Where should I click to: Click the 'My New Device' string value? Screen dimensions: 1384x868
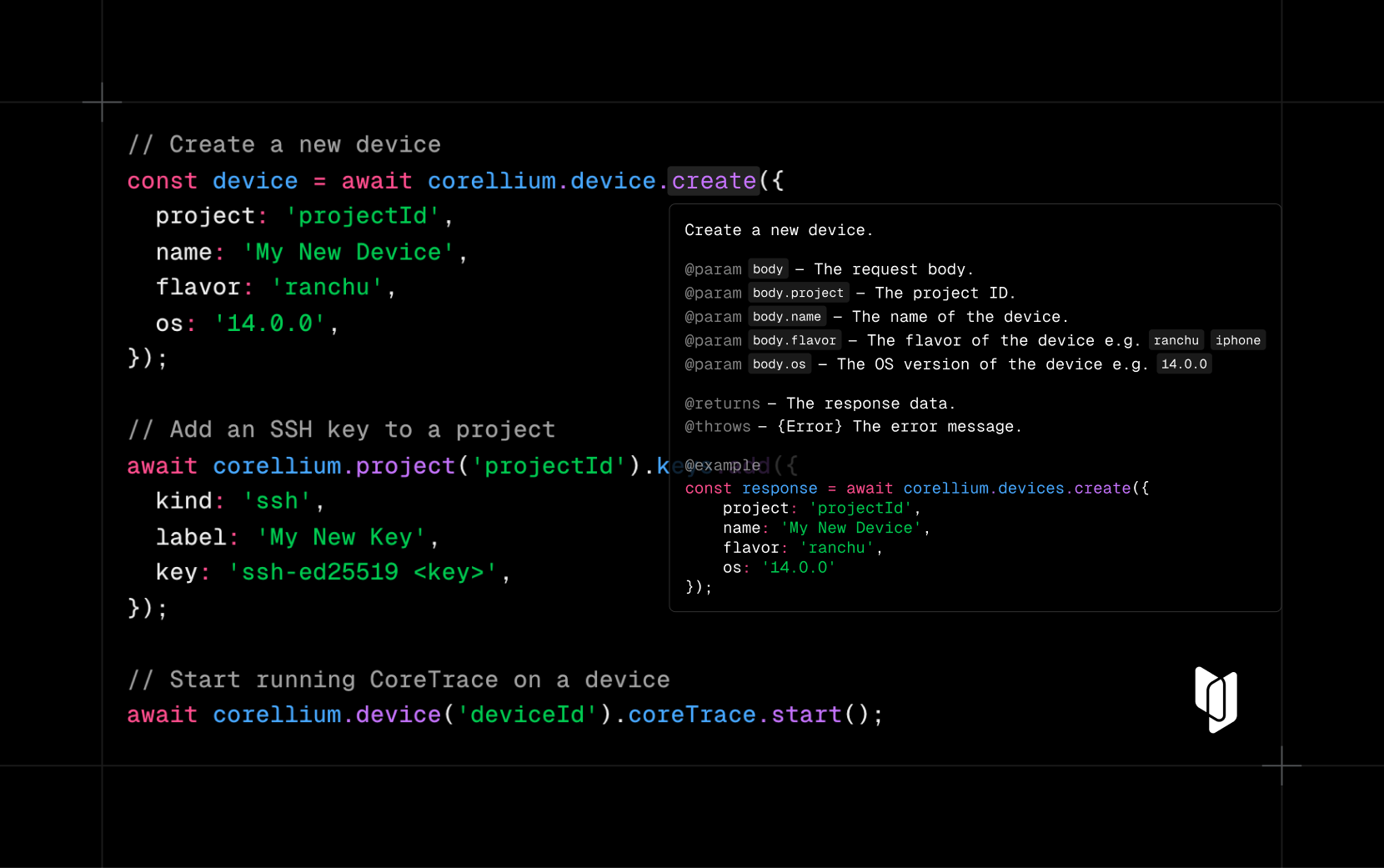click(x=349, y=252)
